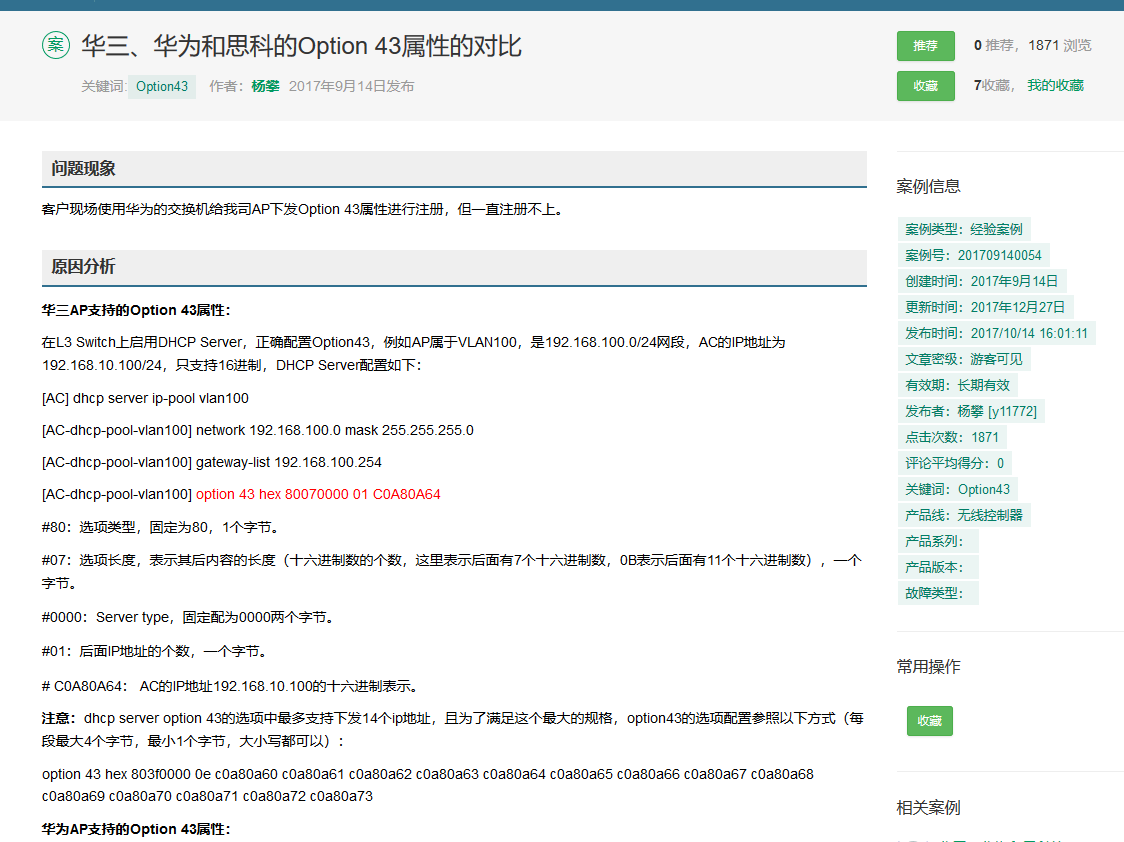Click the 点击次数：1871 tag
The width and height of the screenshot is (1124, 842).
[952, 437]
